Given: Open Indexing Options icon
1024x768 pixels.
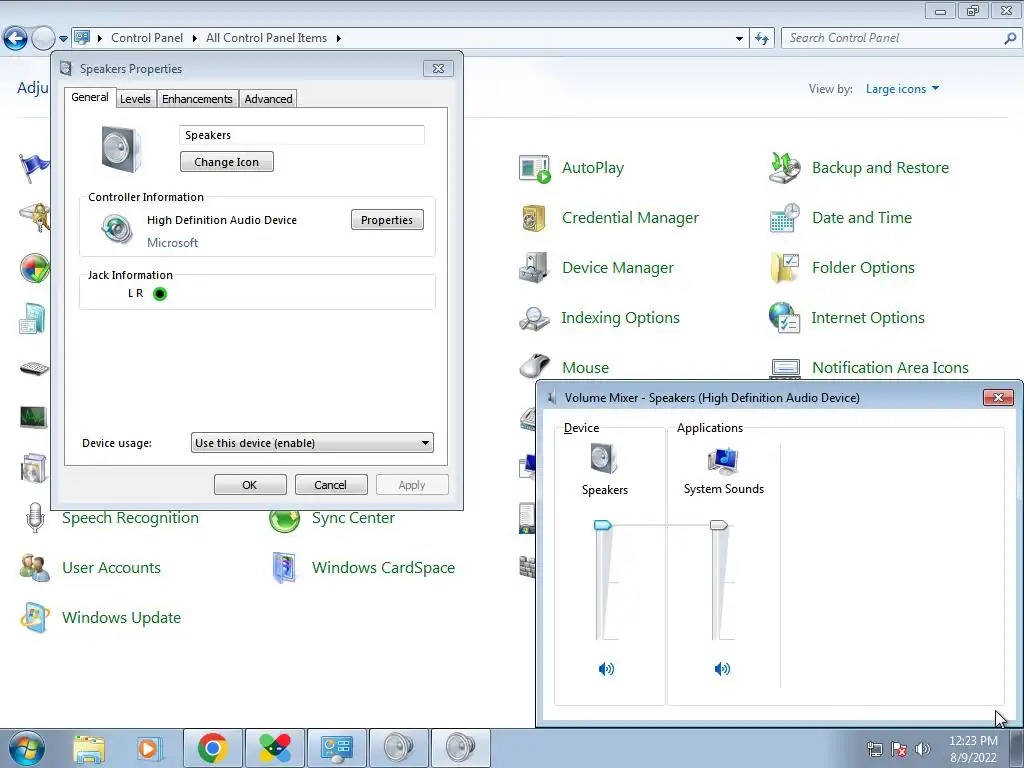Looking at the screenshot, I should pos(534,318).
